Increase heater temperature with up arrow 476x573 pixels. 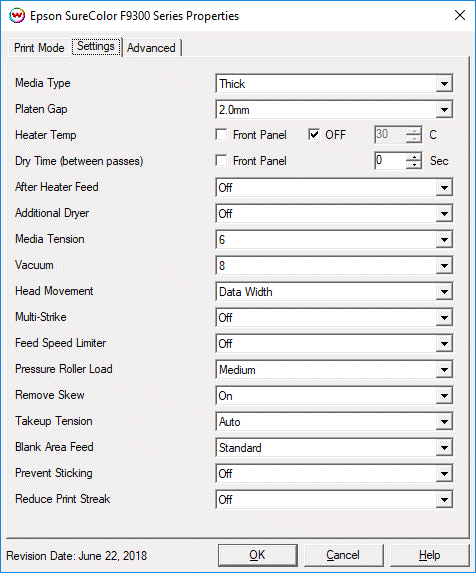click(414, 131)
